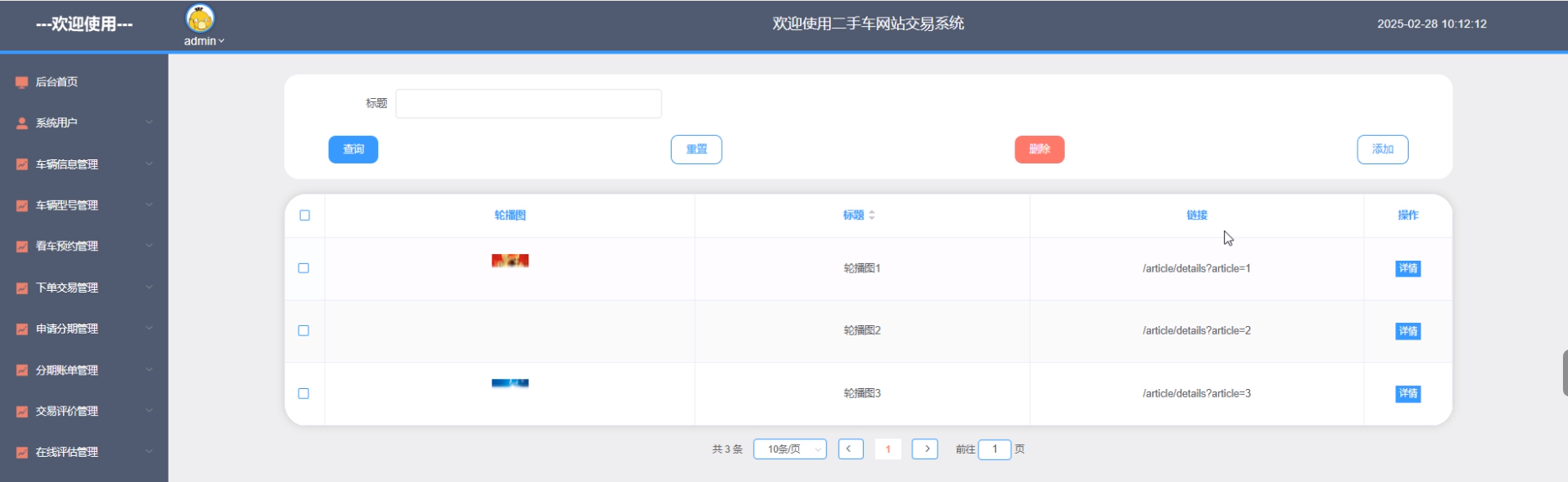This screenshot has height=482, width=1568.
Task: Click link text /article/details?article=2
Action: [x=1197, y=330]
